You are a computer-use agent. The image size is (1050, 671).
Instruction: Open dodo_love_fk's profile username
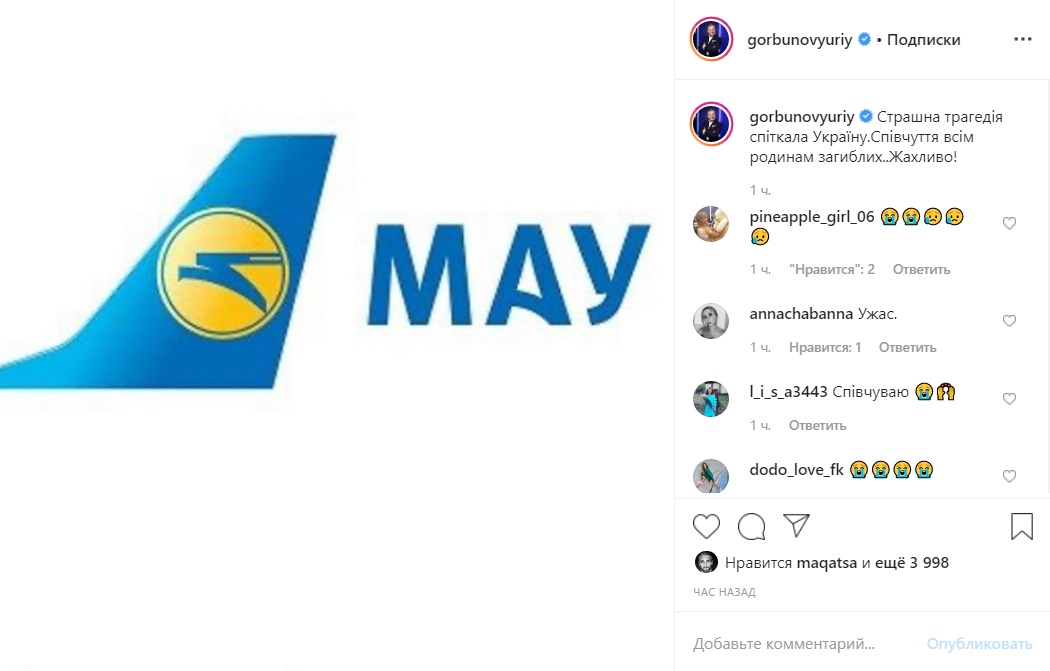(x=796, y=470)
